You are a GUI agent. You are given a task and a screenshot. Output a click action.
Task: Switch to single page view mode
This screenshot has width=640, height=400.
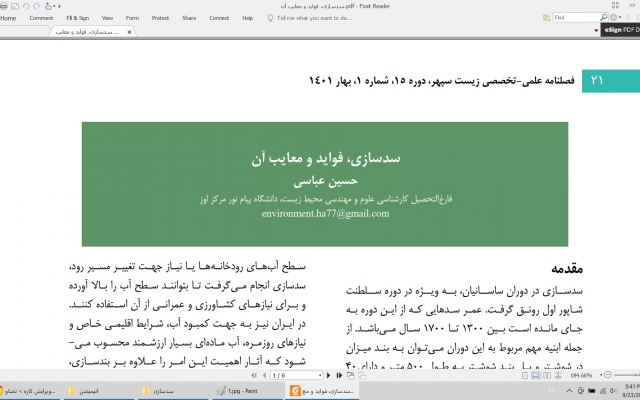pyautogui.click(x=525, y=376)
